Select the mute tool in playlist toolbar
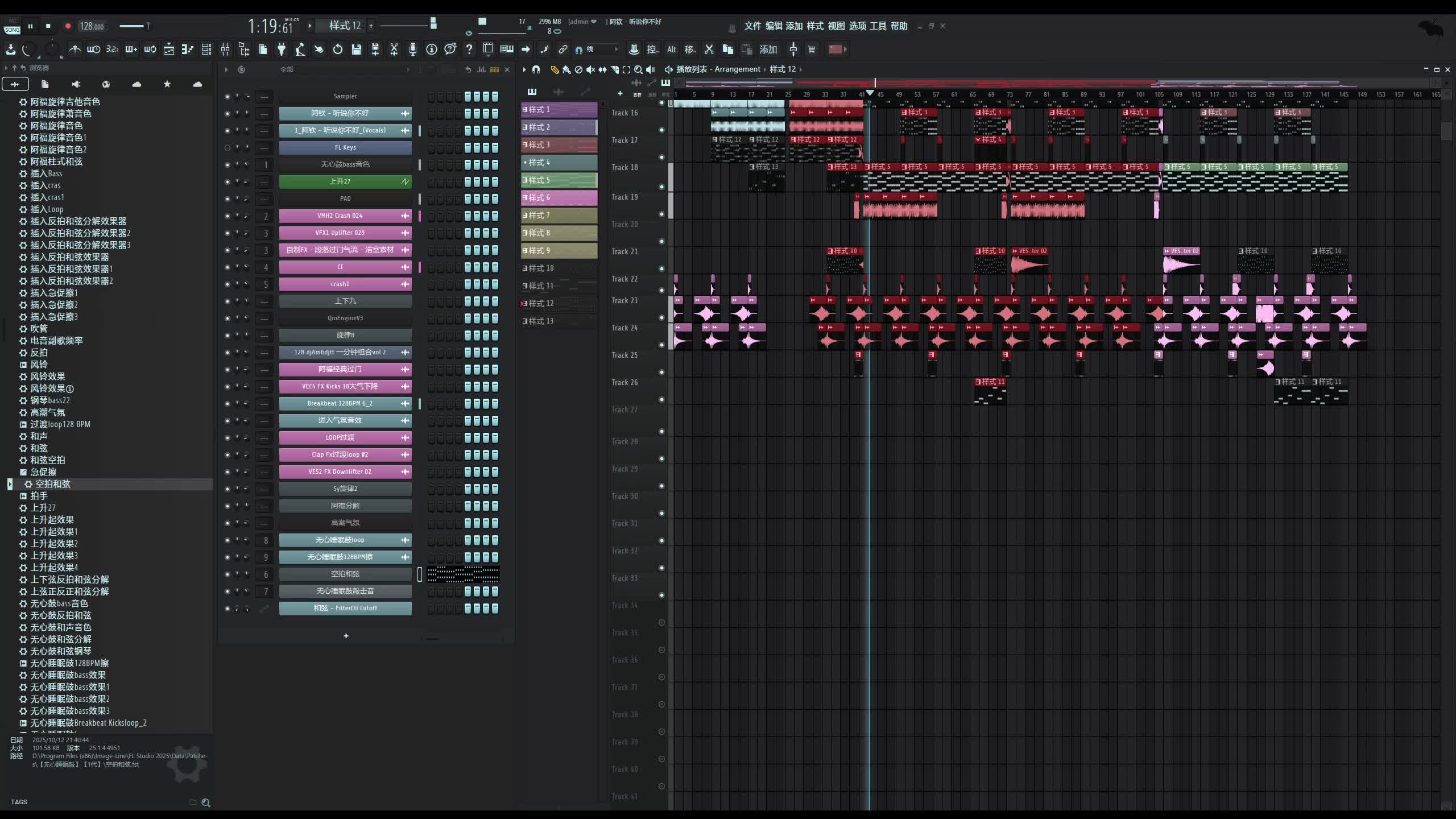Viewport: 1456px width, 819px height. (x=590, y=69)
